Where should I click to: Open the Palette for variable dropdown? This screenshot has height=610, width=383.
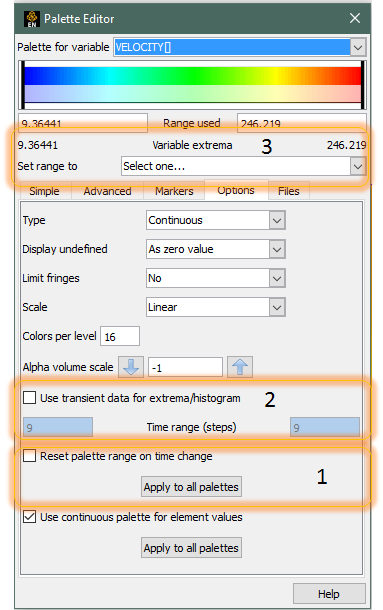(358, 47)
